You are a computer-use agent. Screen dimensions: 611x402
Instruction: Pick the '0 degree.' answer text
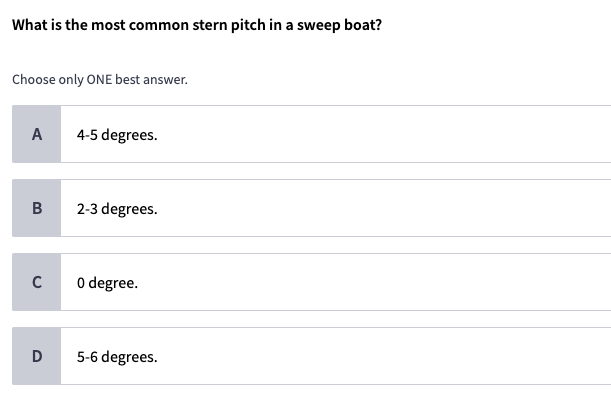pyautogui.click(x=107, y=283)
